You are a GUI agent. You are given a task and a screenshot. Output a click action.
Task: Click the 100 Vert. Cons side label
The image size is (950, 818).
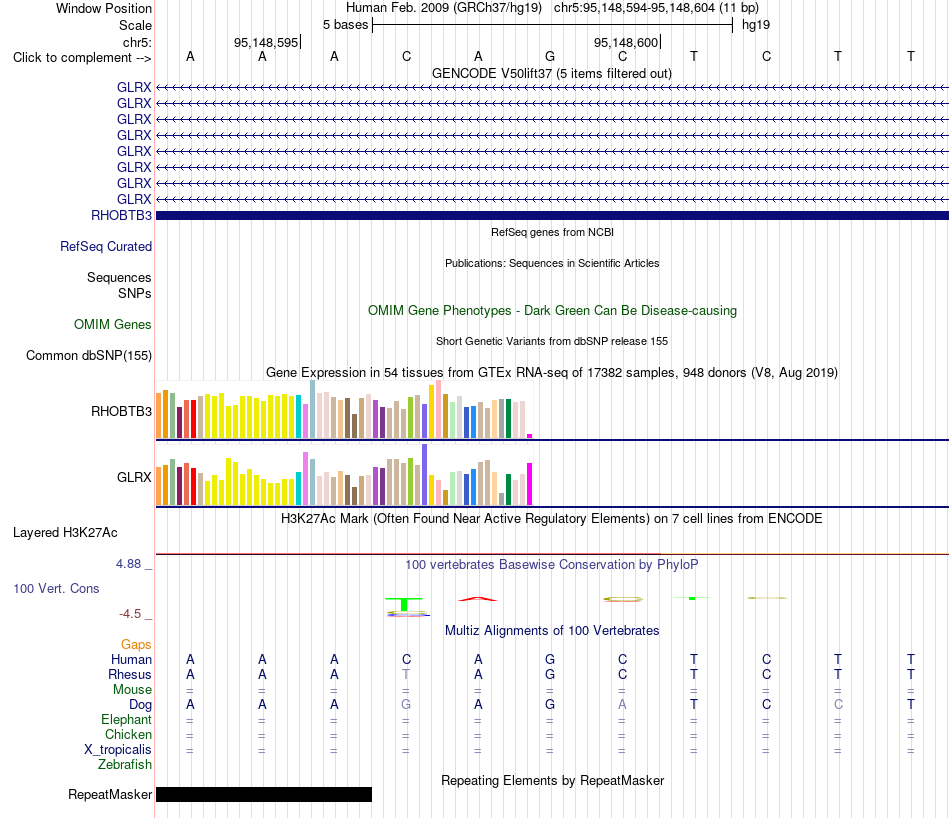[x=56, y=588]
